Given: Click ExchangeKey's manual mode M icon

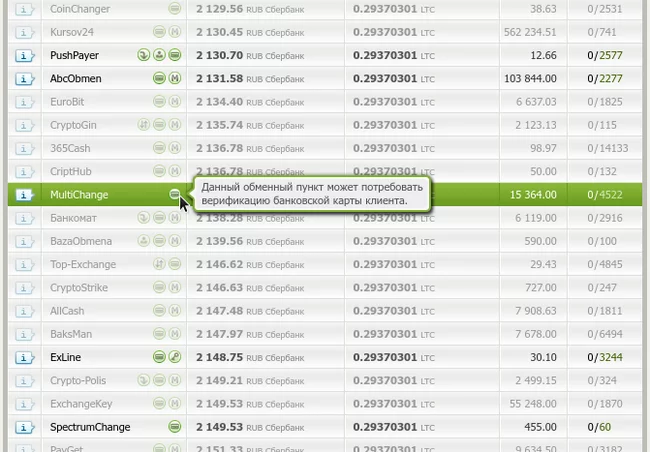Looking at the screenshot, I should pos(175,403).
